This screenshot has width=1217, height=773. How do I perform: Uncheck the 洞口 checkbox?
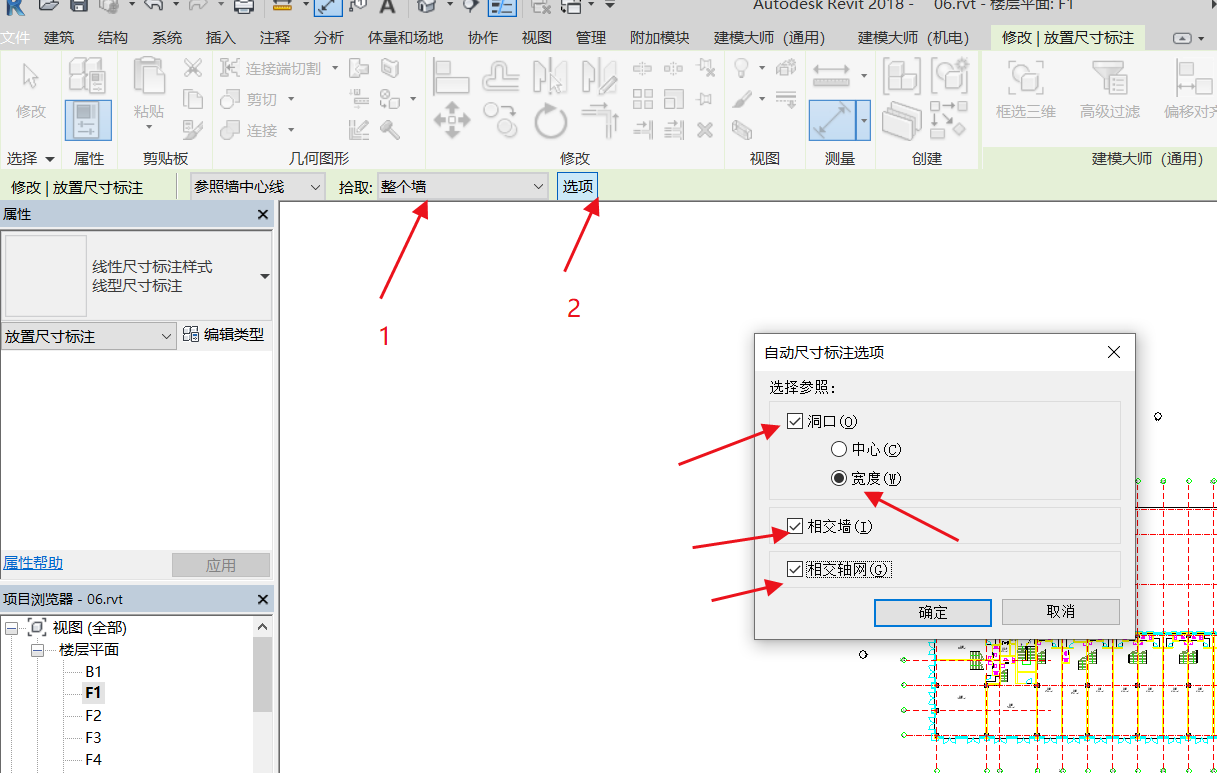point(796,421)
